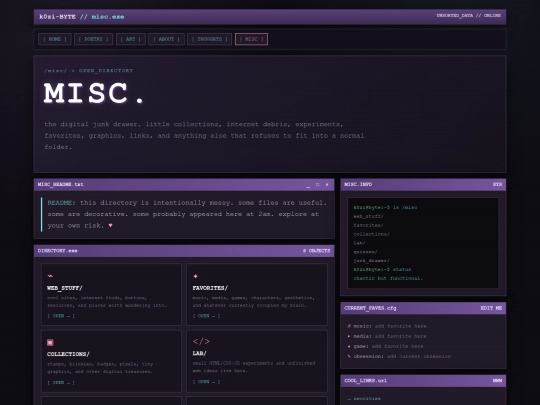This screenshot has height=405, width=540.
Task: Click the UNSORTED_DATA // ONLINE status text
Action: point(469,15)
